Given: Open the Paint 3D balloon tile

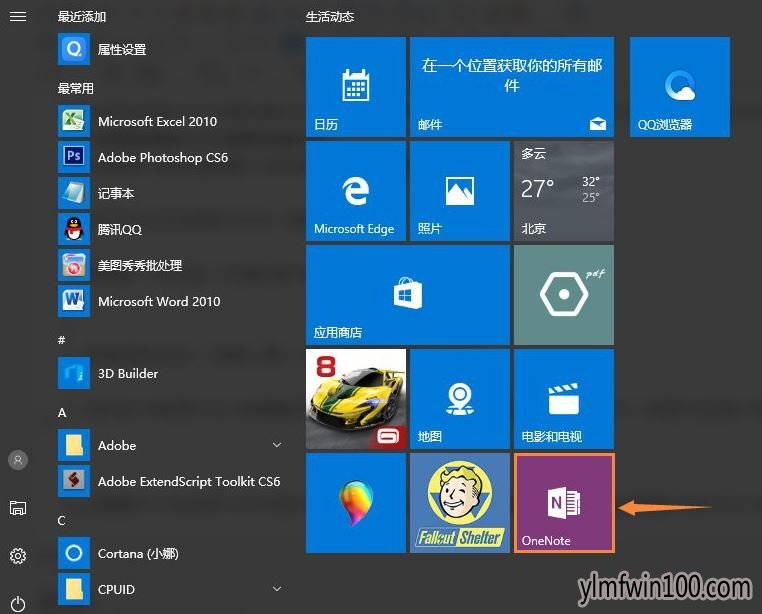Looking at the screenshot, I should pyautogui.click(x=356, y=503).
